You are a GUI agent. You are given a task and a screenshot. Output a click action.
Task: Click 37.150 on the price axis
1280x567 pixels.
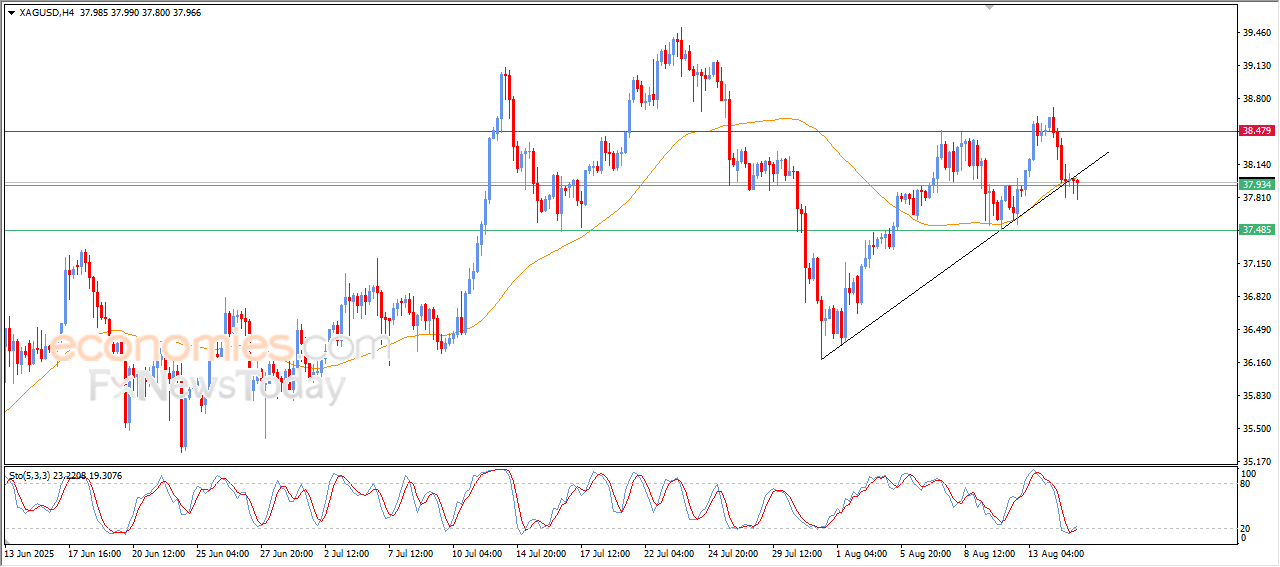tap(1258, 264)
